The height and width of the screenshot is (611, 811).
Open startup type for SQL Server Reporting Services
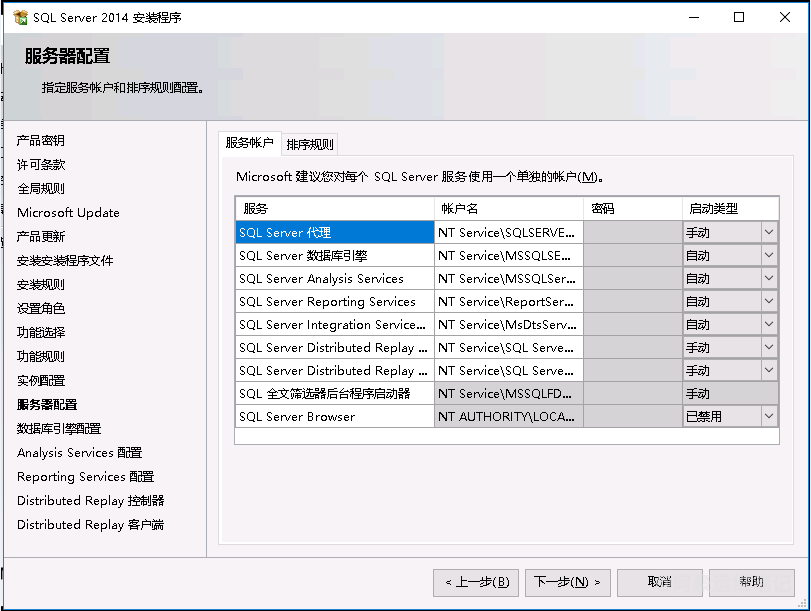click(x=768, y=301)
